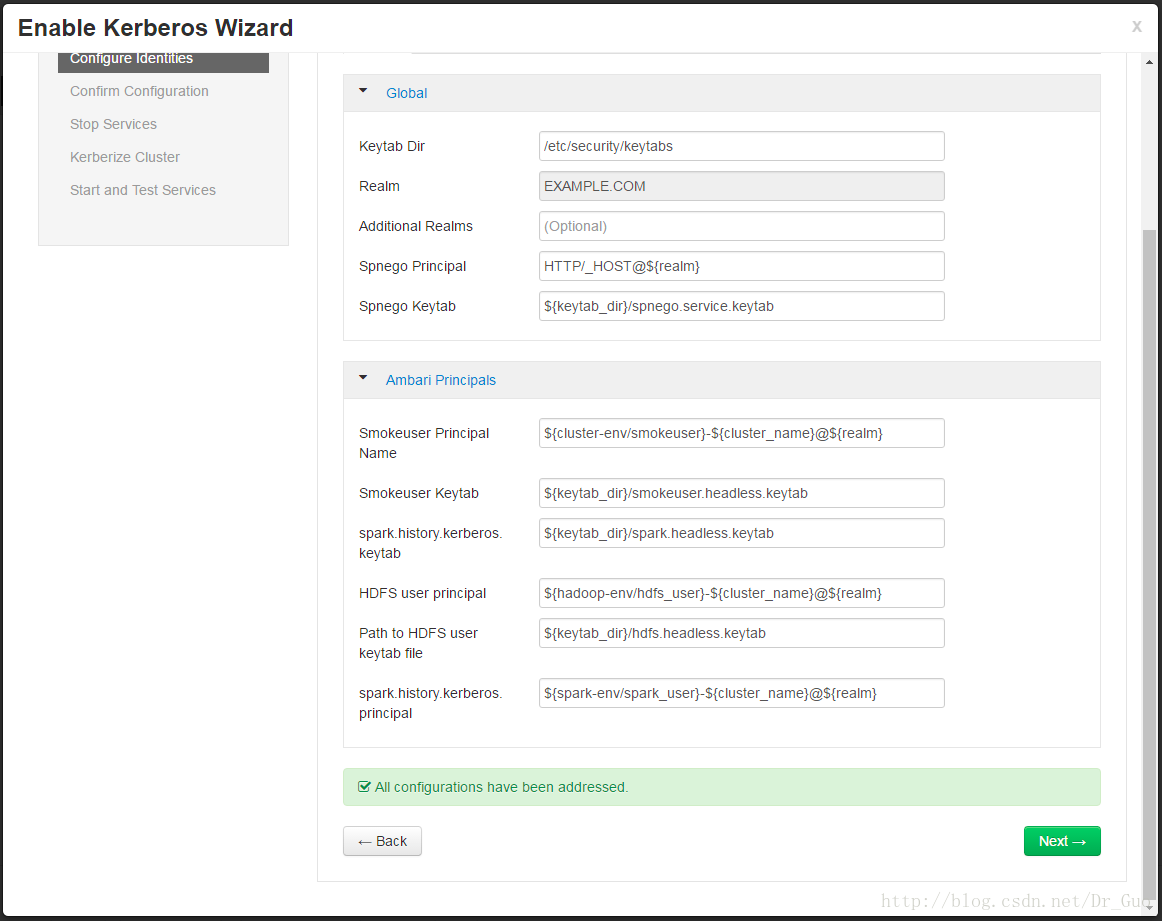Click the 'Spnego Principal' label
Screen dimensions: 1162x921
(x=412, y=266)
